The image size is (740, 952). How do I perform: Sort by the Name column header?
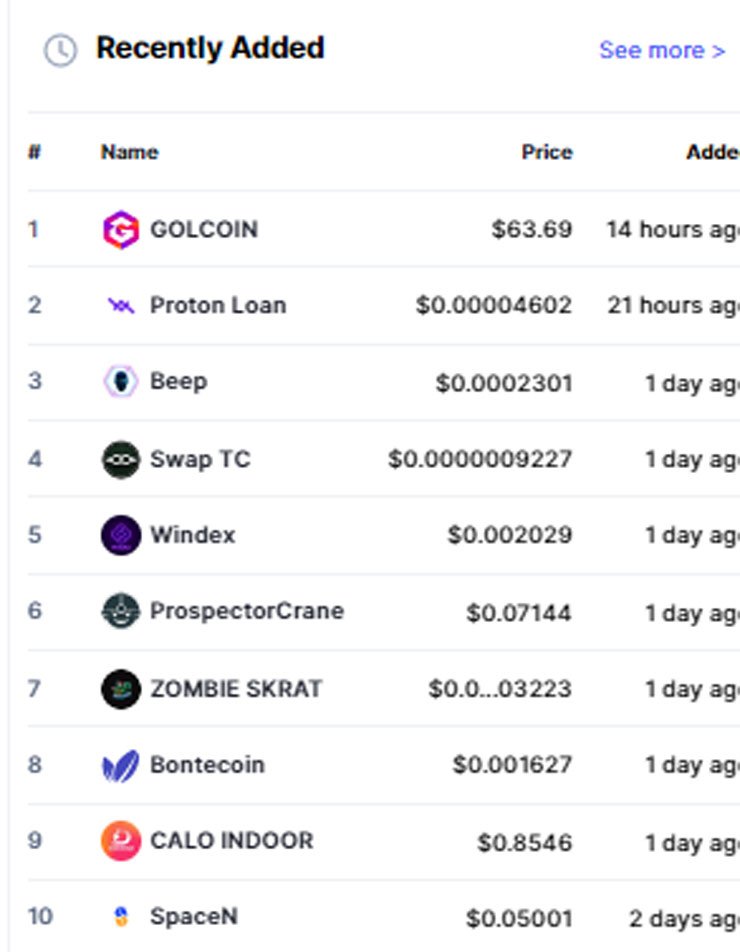[129, 152]
